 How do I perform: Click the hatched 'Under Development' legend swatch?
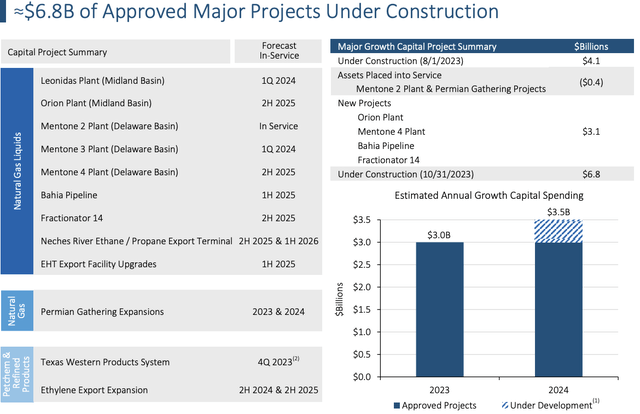point(505,405)
